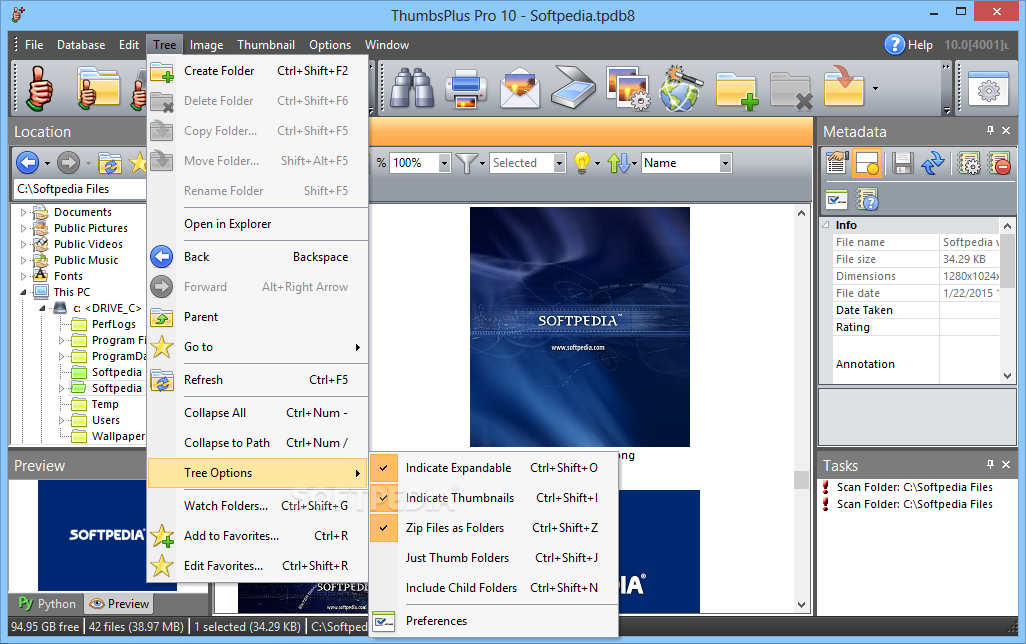The image size is (1026, 644).
Task: Open the Go to submenu
Action: coord(258,347)
